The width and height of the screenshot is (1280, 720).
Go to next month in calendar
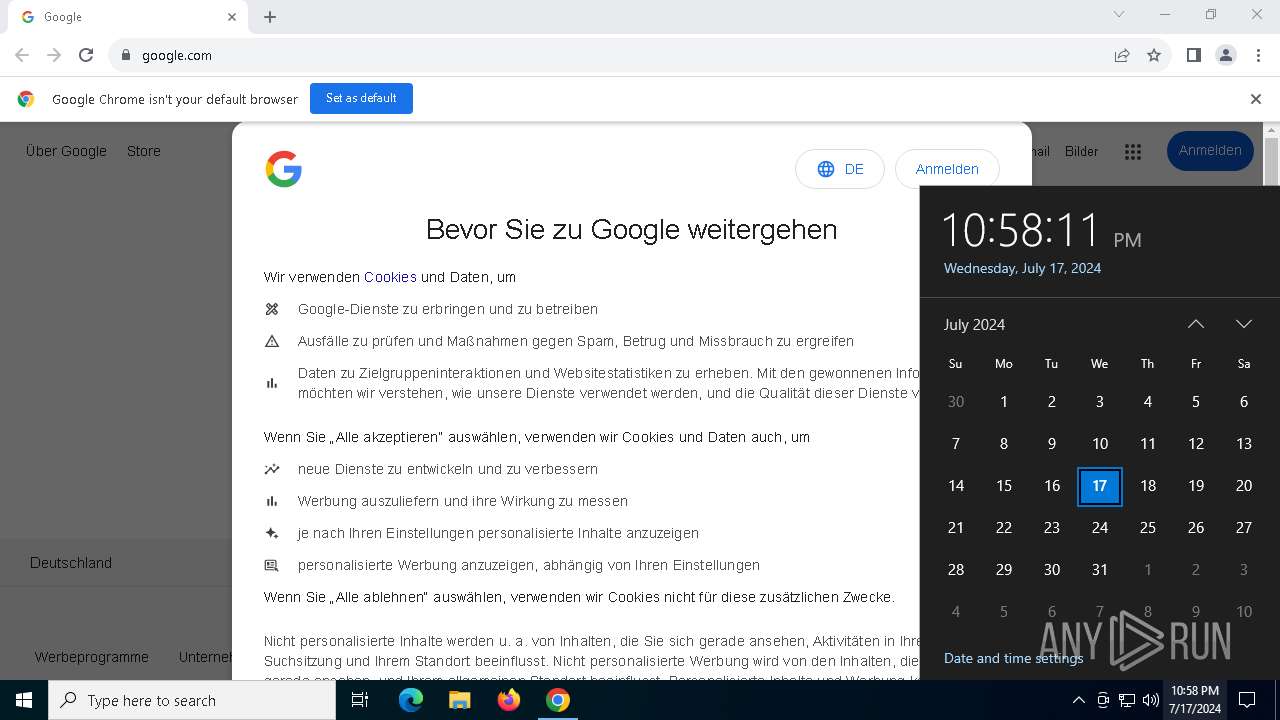(x=1244, y=324)
